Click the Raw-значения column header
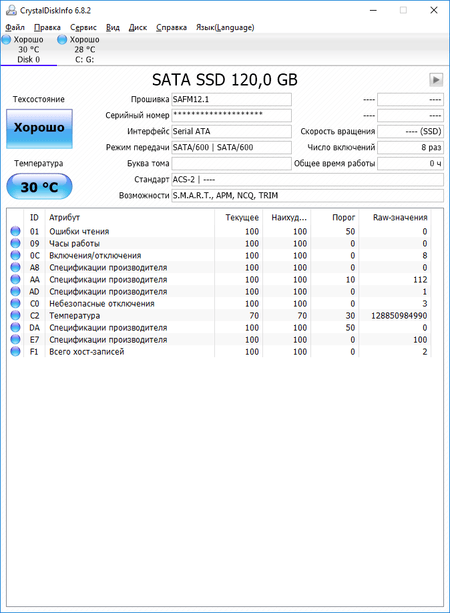Screen dimensions: 450x613 pos(395,217)
